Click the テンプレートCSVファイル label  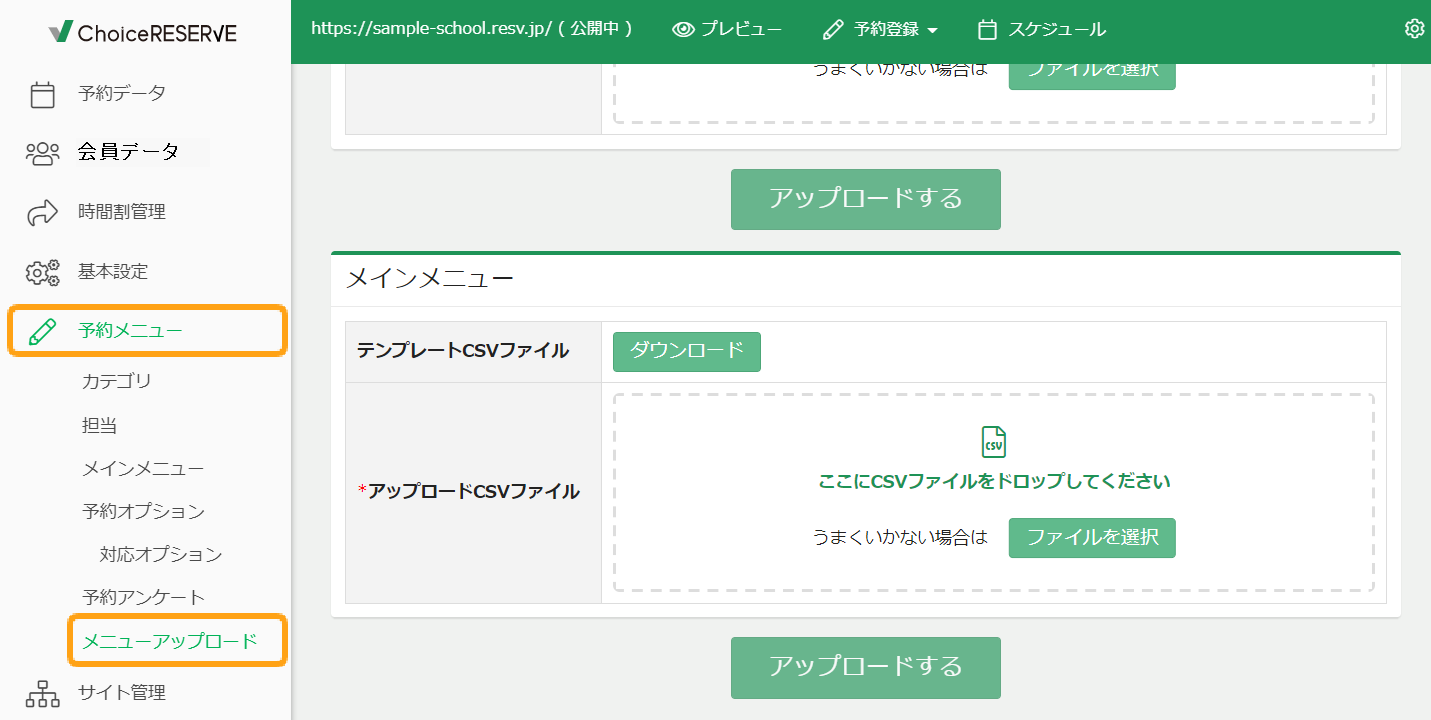pyautogui.click(x=463, y=351)
